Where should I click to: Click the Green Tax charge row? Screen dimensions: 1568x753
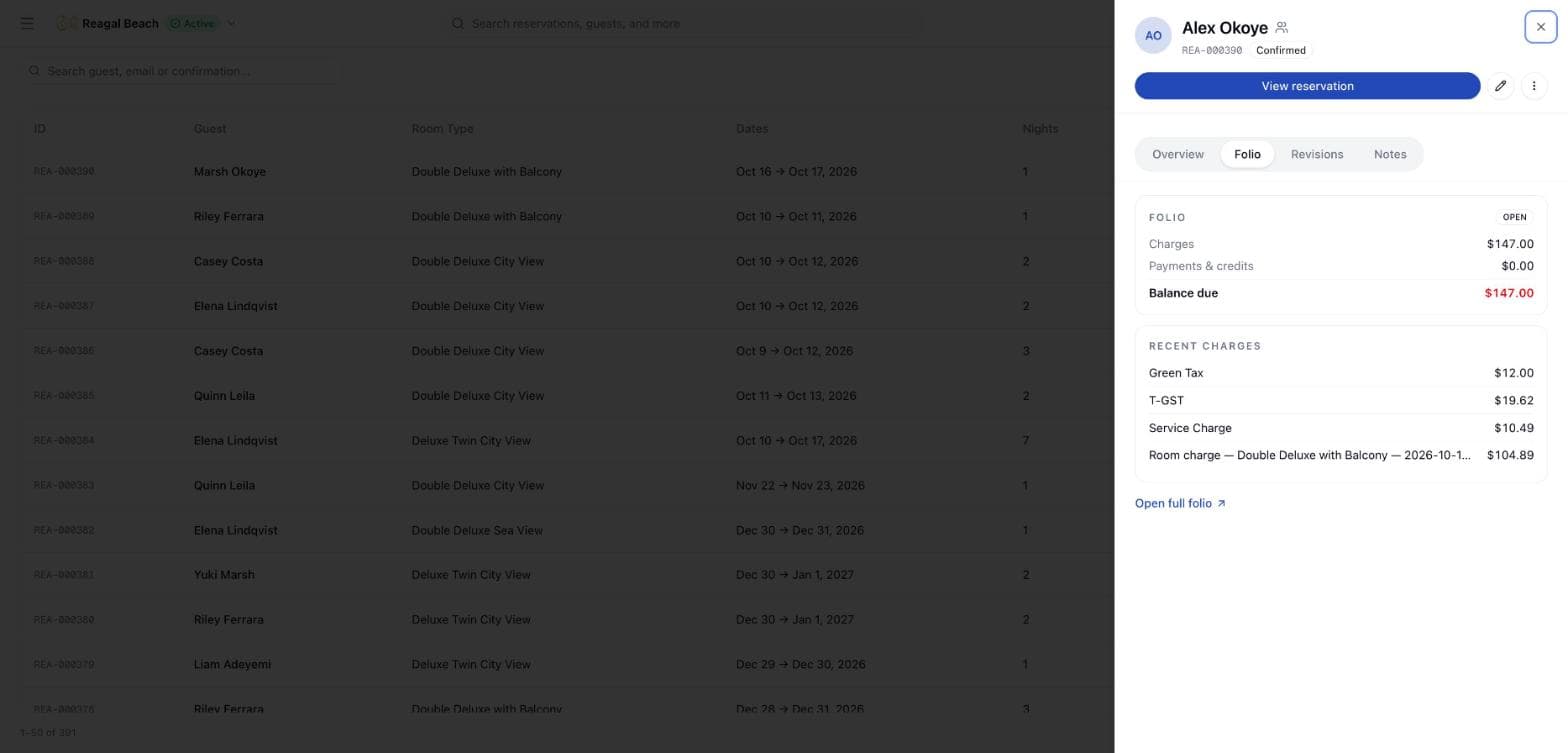pos(1341,373)
